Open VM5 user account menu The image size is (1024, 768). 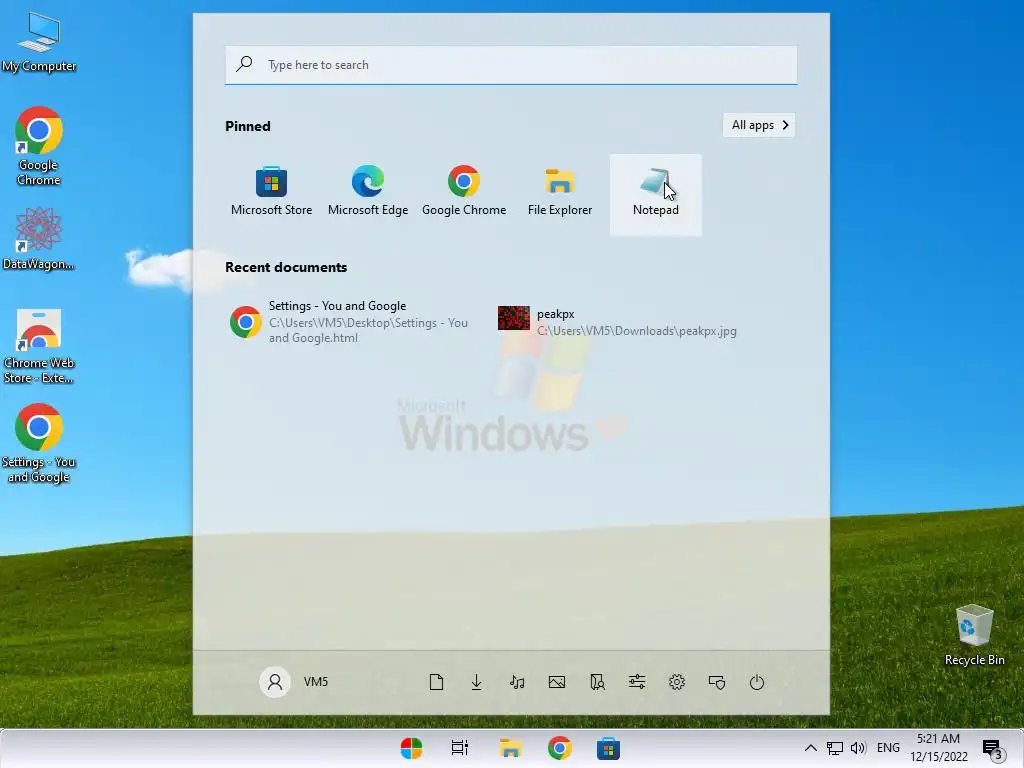coord(295,682)
